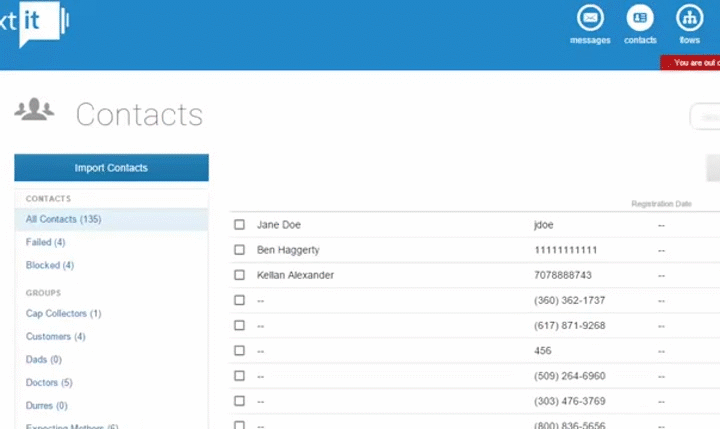
Task: Check the box for contact 456
Action: pyautogui.click(x=239, y=351)
